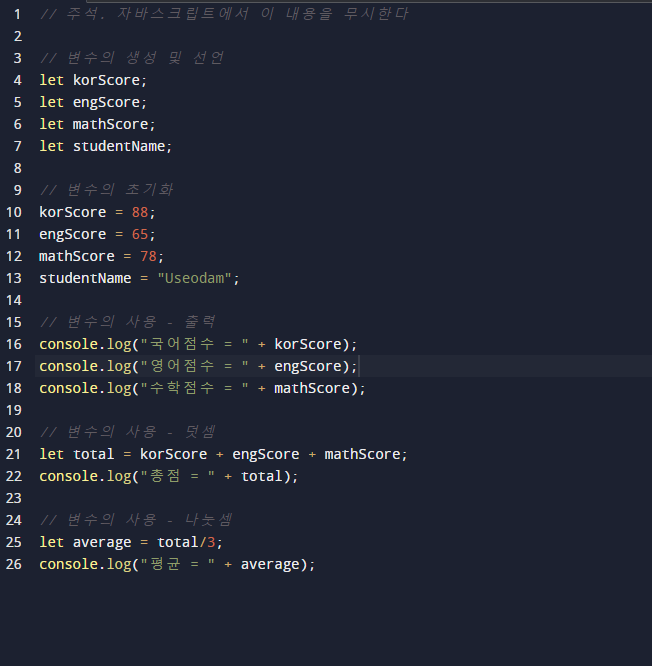Click 'korScore' in the line 4 declaration
The image size is (652, 666).
(x=106, y=80)
